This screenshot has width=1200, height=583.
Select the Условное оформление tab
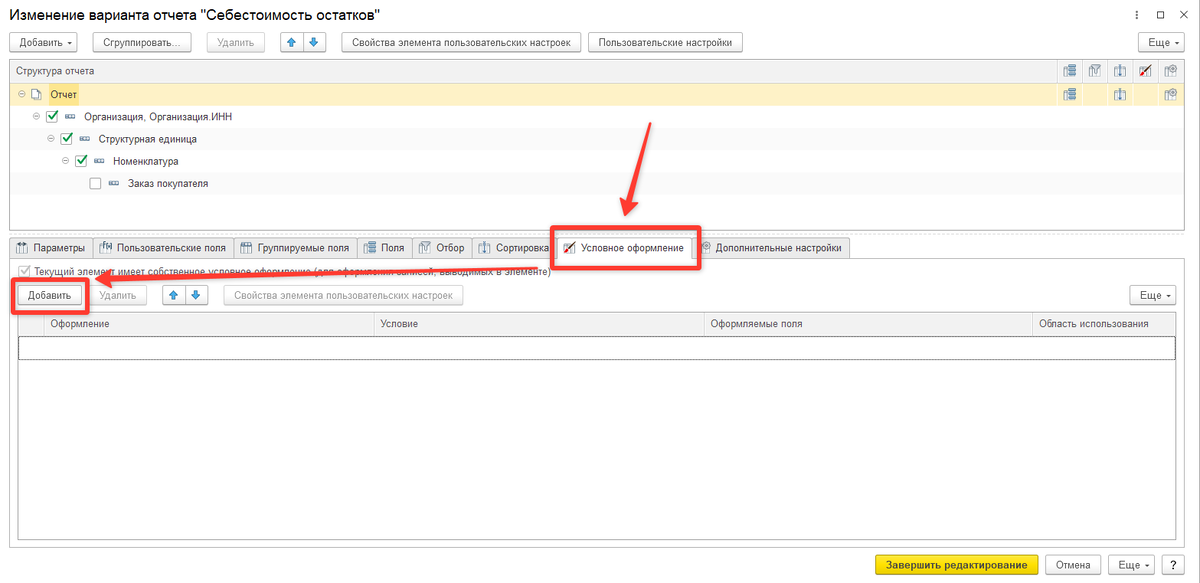(x=626, y=248)
